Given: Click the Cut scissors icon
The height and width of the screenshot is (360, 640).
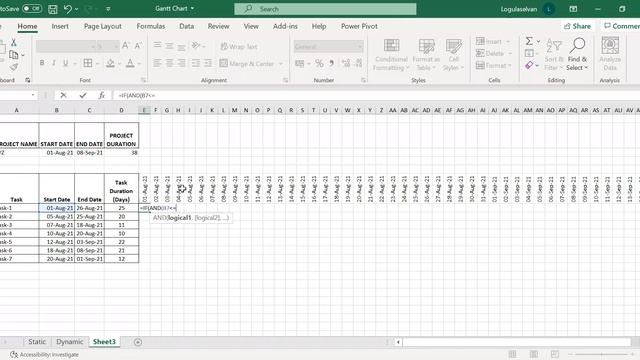Looking at the screenshot, I should [x=13, y=43].
